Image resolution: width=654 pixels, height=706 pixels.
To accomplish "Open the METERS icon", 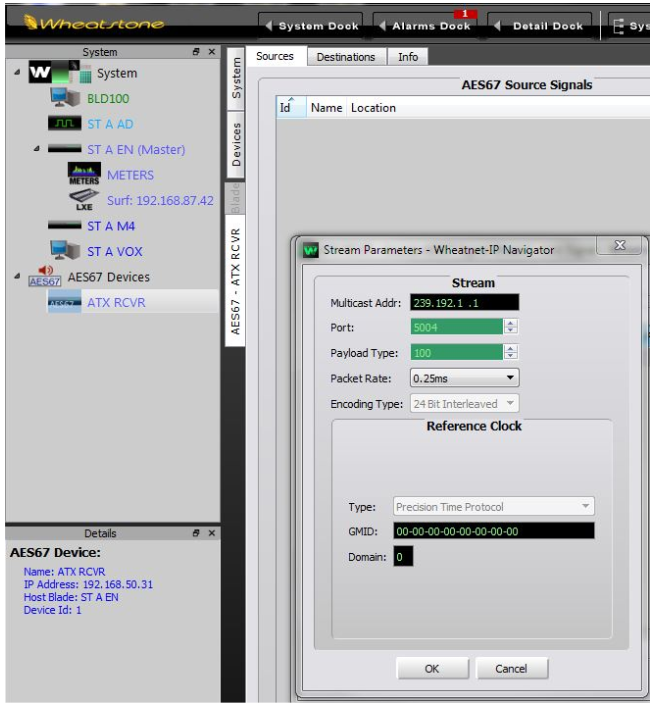I will (84, 174).
